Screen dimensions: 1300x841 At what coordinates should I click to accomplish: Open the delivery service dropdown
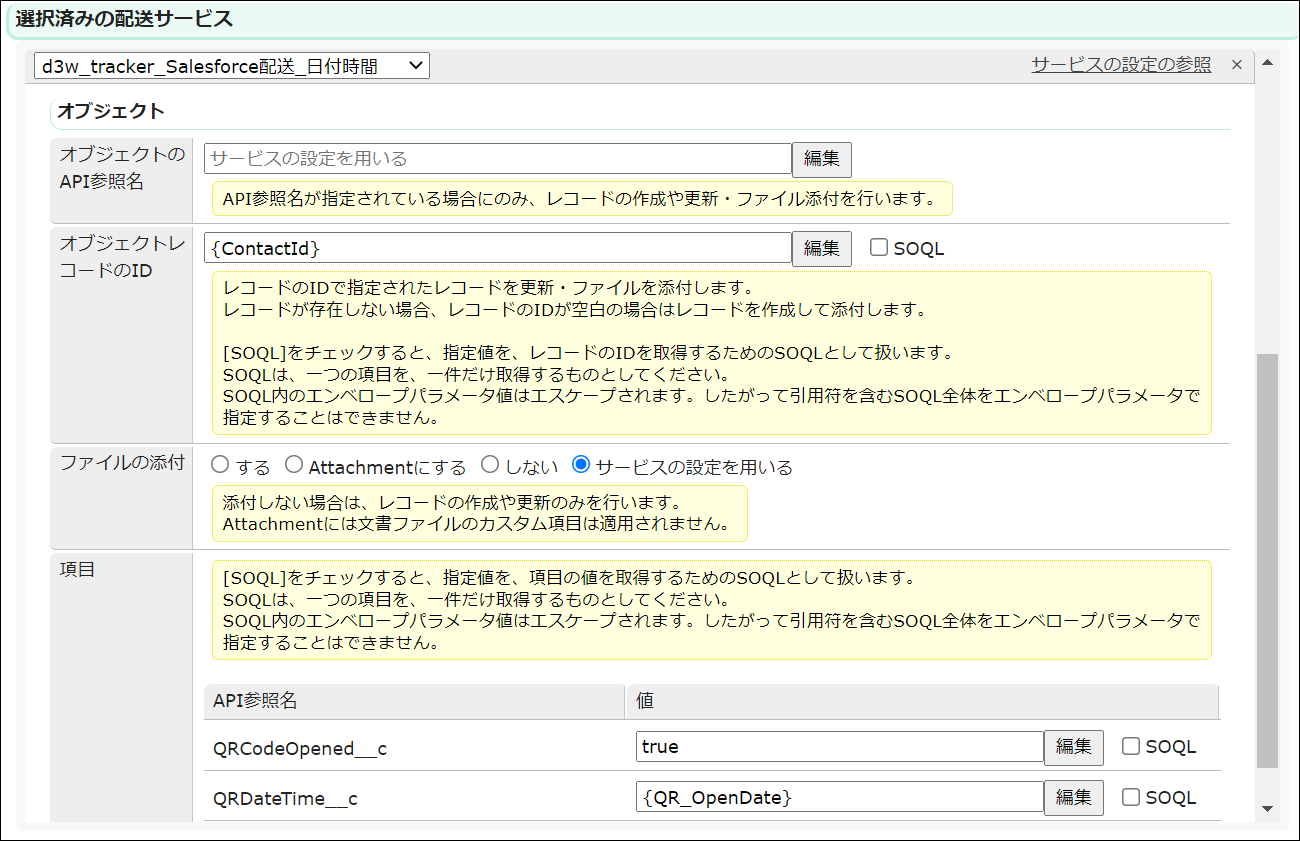[x=231, y=66]
